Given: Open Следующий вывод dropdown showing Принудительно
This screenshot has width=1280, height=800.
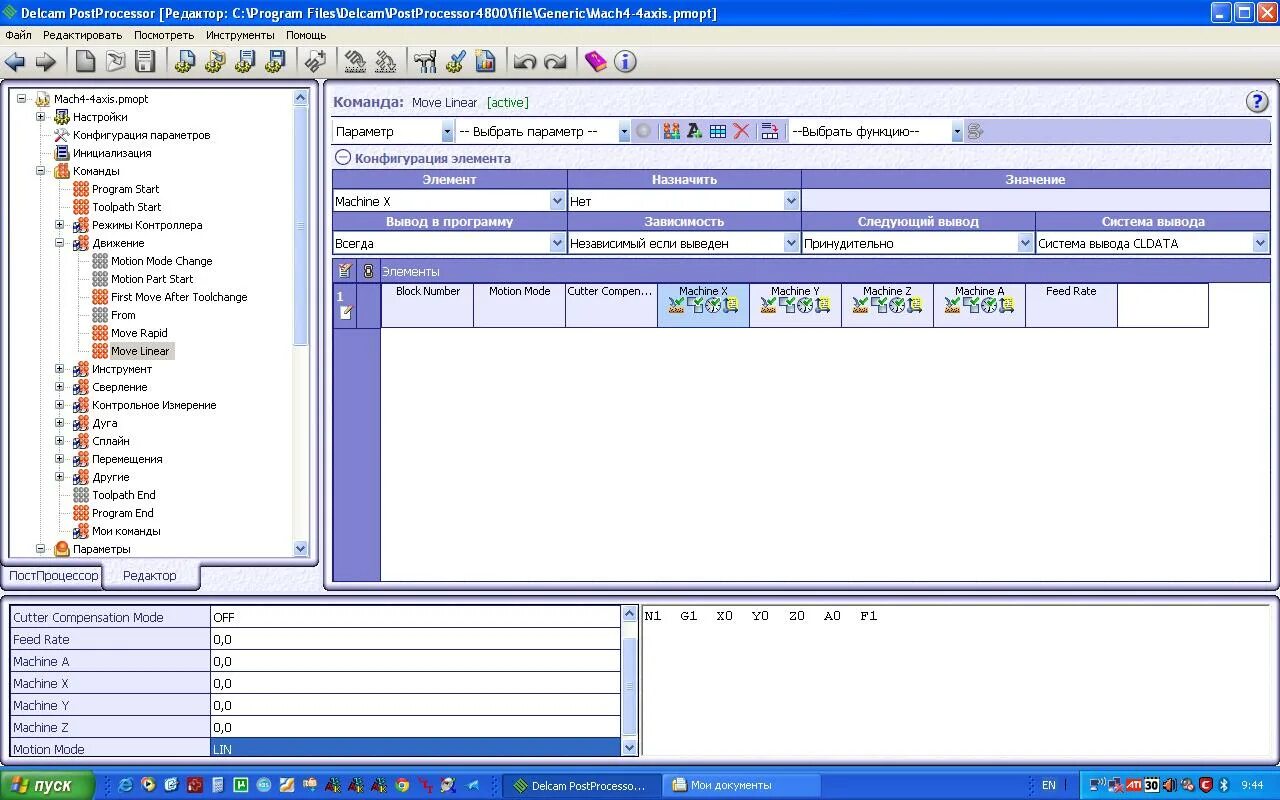Looking at the screenshot, I should tap(1025, 243).
